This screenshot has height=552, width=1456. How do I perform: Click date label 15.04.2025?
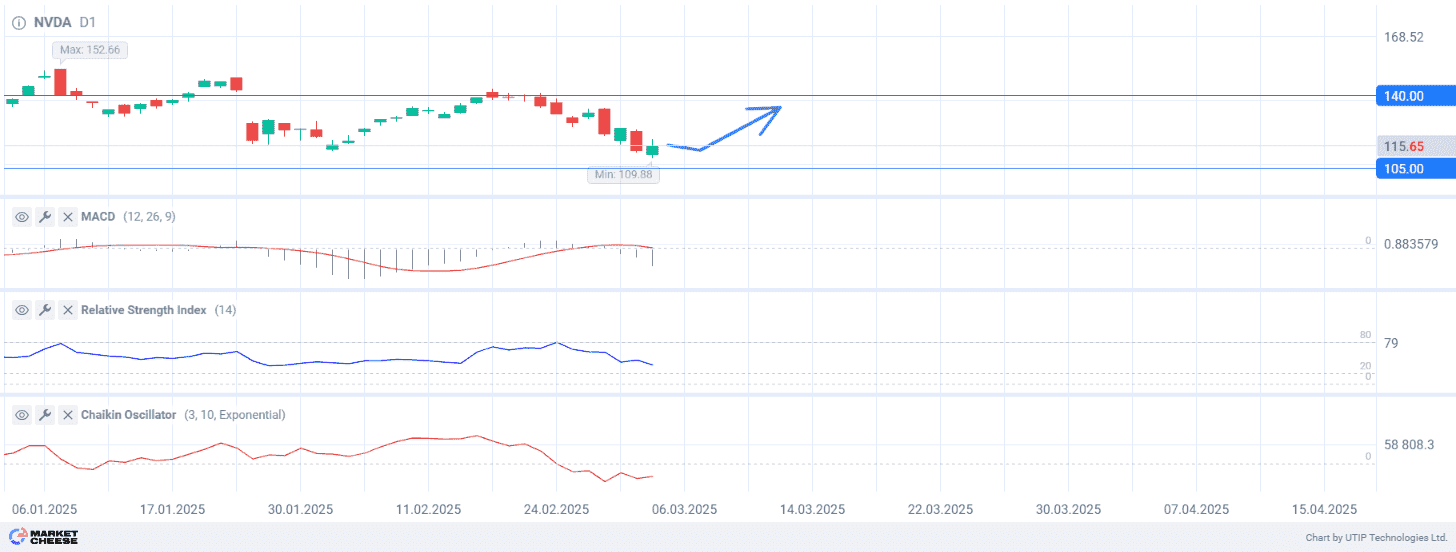click(x=1324, y=509)
